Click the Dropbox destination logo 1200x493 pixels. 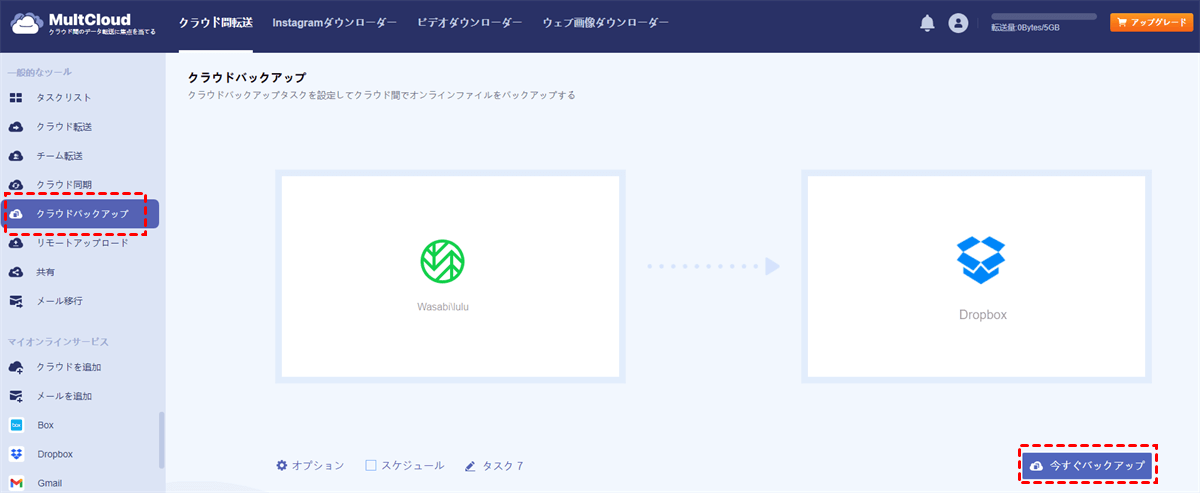click(x=982, y=260)
